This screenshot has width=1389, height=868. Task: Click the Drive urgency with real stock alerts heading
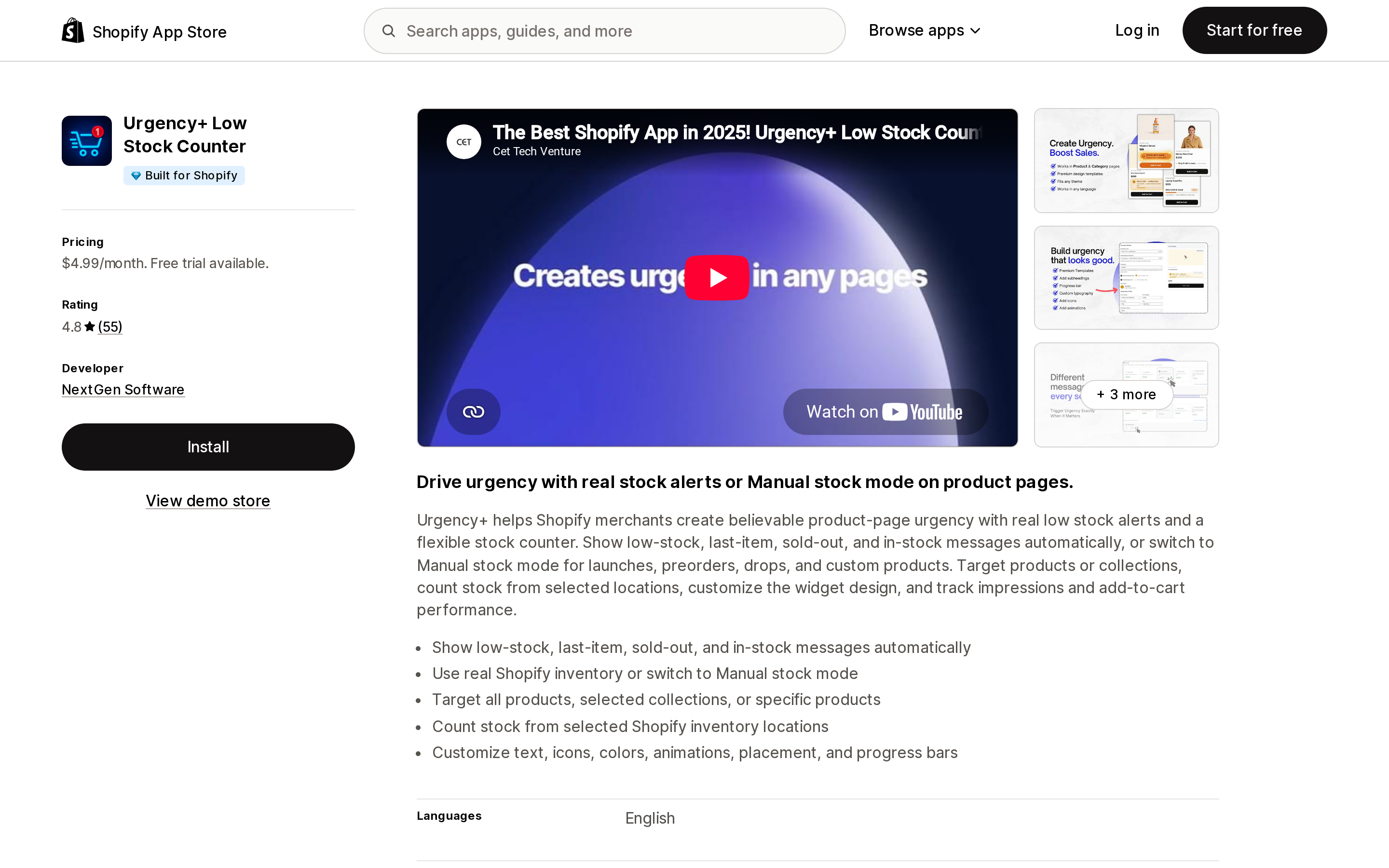(x=745, y=482)
